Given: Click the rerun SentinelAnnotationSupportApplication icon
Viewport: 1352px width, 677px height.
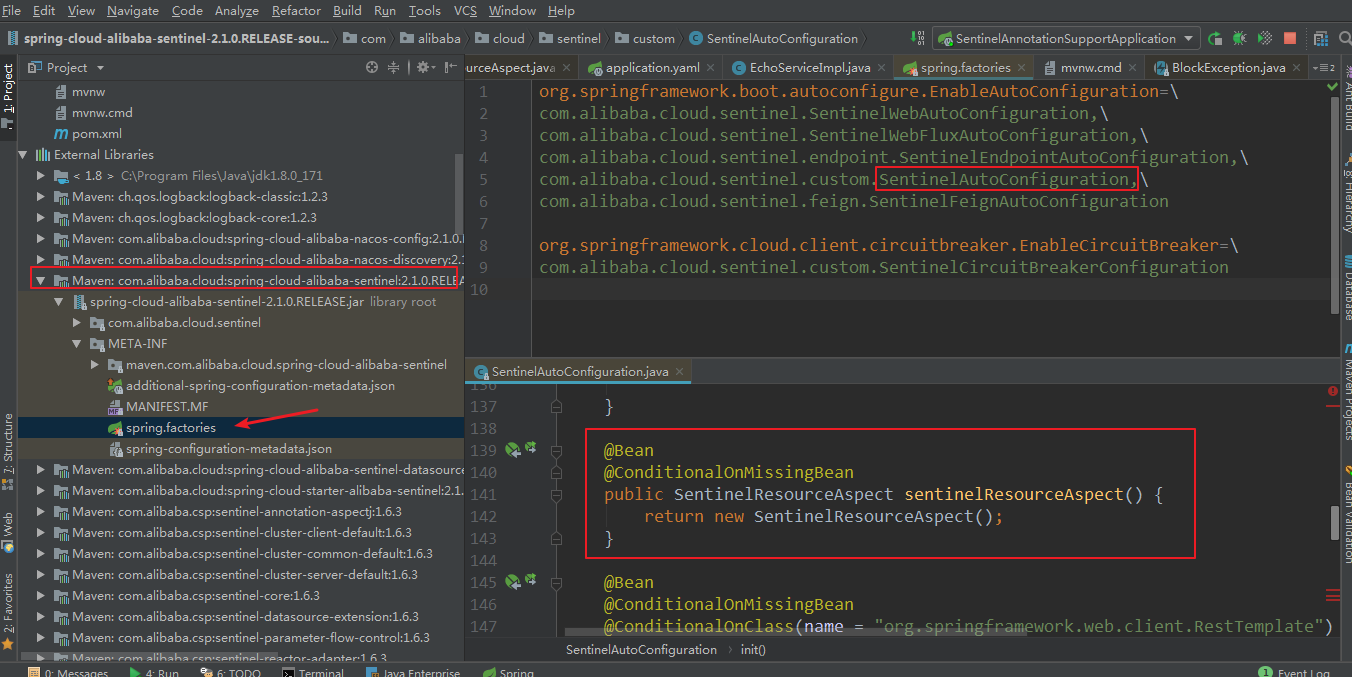Looking at the screenshot, I should coord(1215,38).
